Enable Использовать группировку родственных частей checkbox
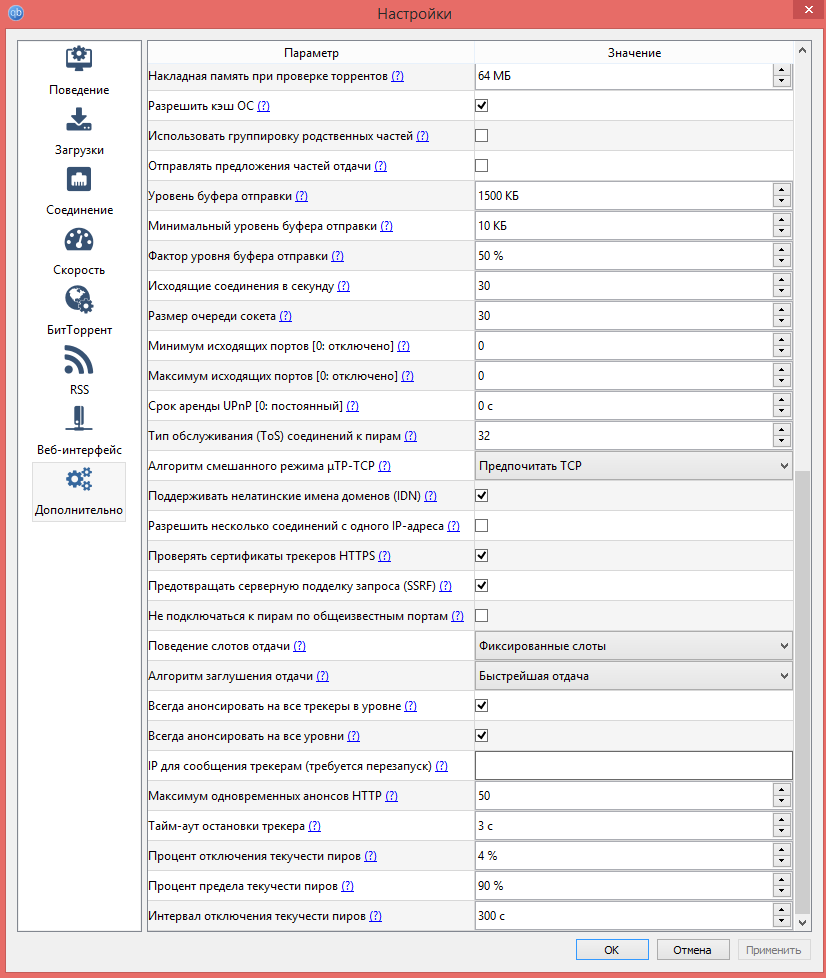826x978 pixels. click(481, 135)
